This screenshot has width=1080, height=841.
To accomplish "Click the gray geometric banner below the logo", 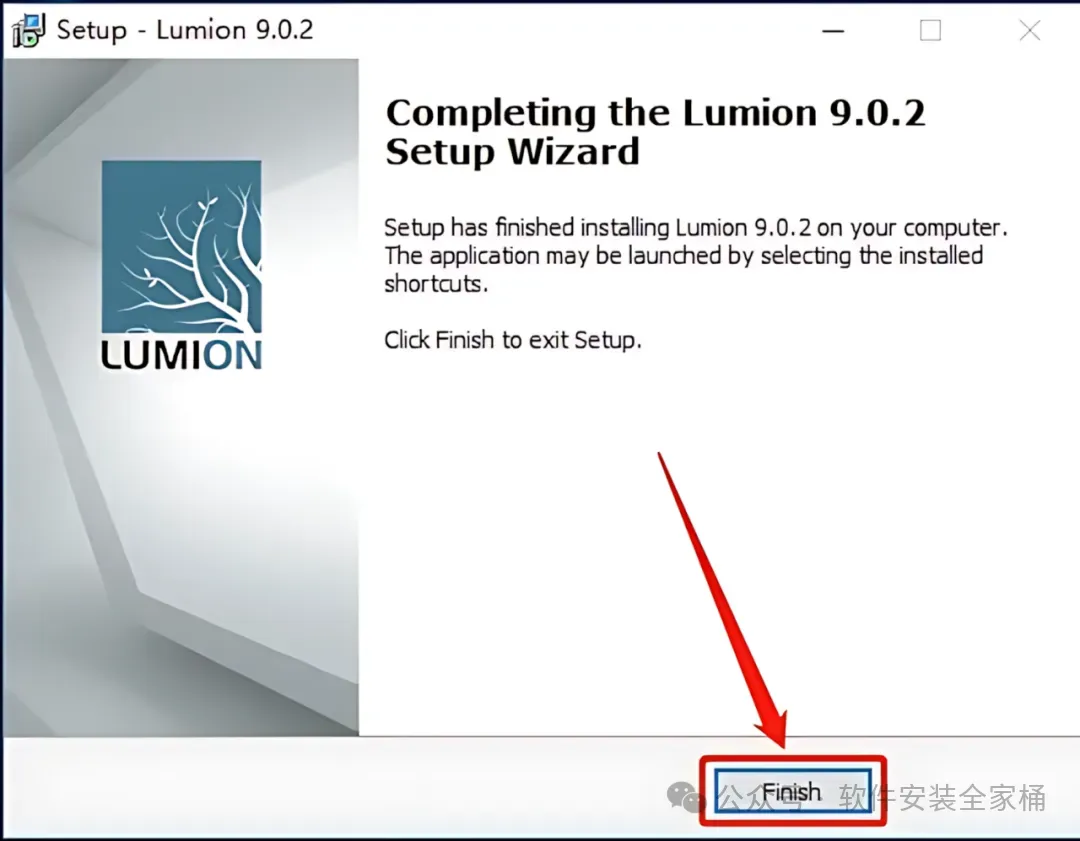I will 181,551.
